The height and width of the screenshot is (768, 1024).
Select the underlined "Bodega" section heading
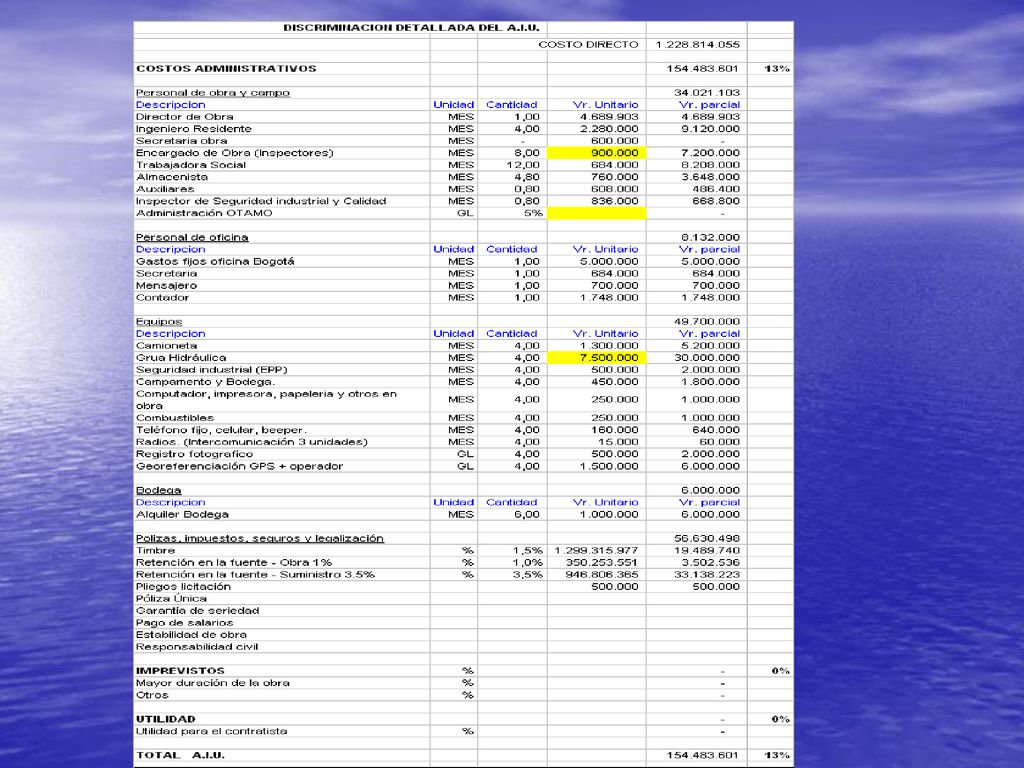click(x=158, y=490)
